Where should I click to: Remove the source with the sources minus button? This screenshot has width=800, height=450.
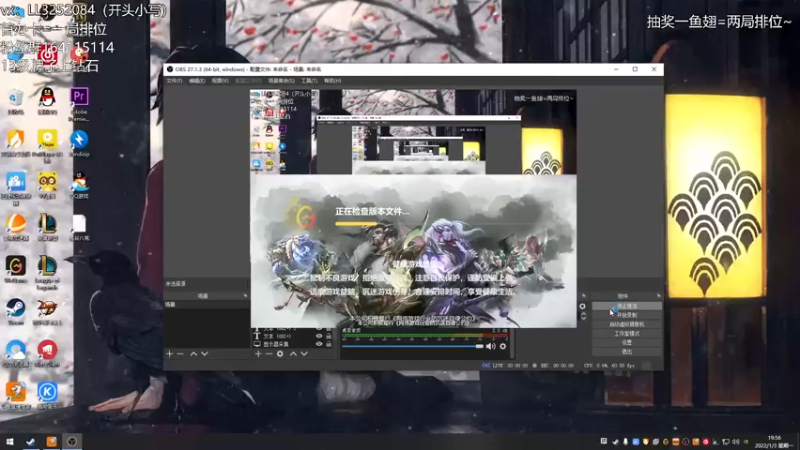coord(269,354)
